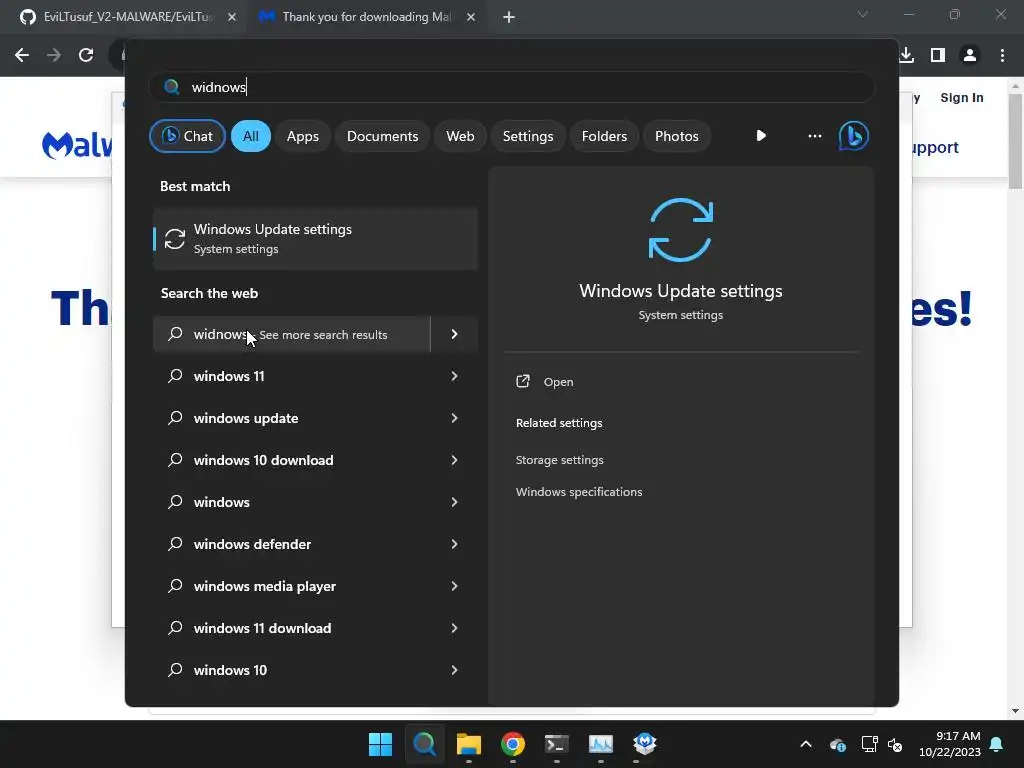
Task: Expand the windows 11 suggestion arrow
Action: pyautogui.click(x=455, y=376)
